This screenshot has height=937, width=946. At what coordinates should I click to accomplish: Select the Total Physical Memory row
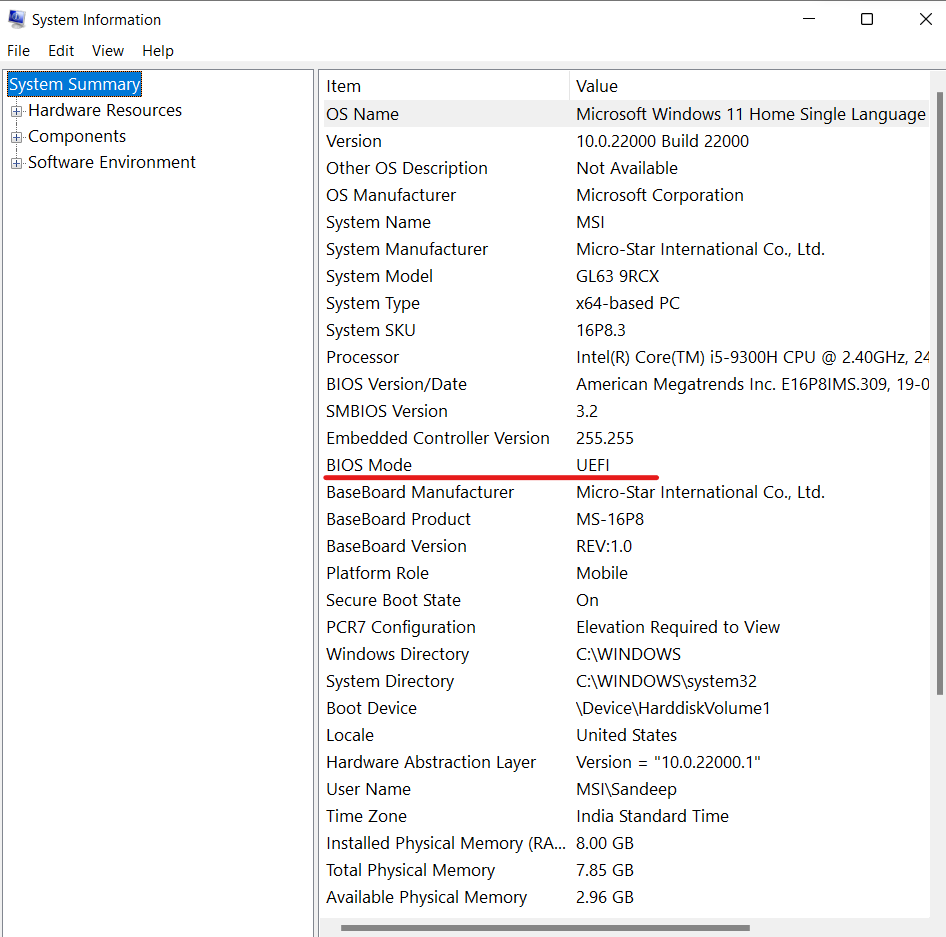626,870
